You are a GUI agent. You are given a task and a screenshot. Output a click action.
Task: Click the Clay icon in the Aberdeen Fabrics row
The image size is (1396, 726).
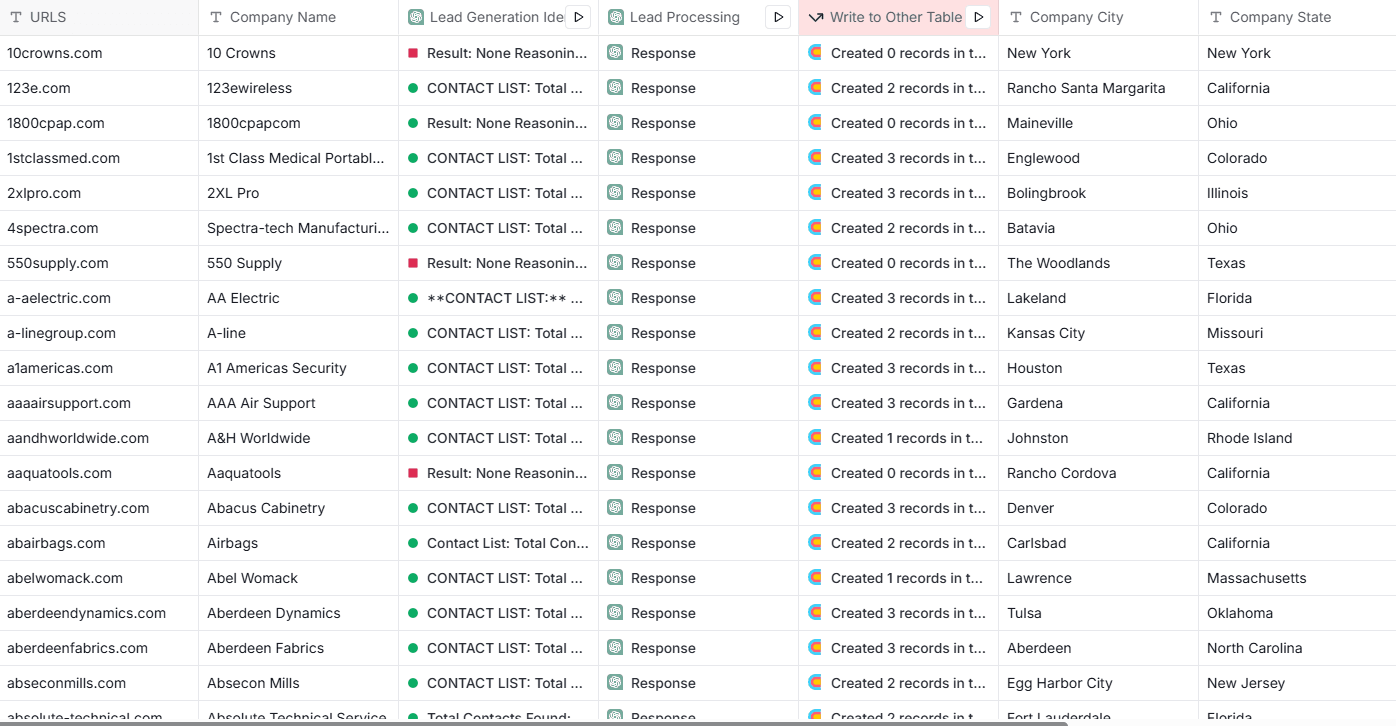pos(815,647)
